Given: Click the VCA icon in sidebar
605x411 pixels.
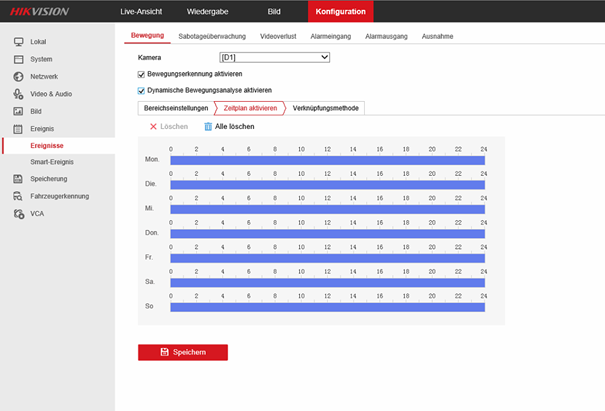Looking at the screenshot, I should pyautogui.click(x=18, y=213).
